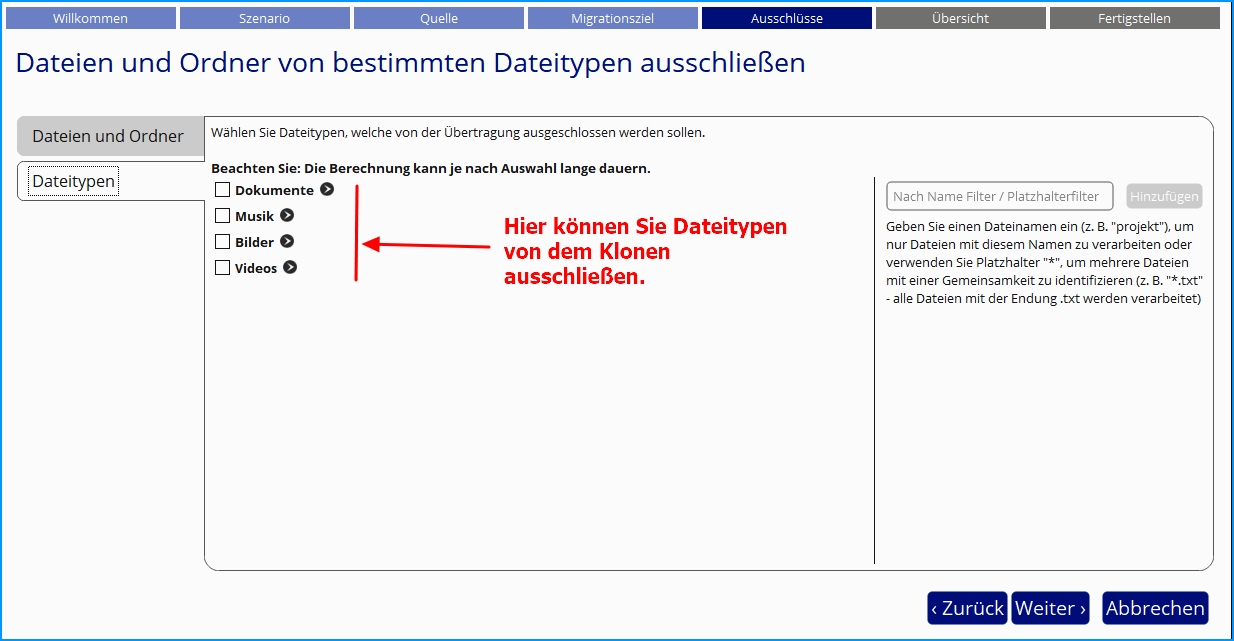Go to the Willkommen wizard step
The height and width of the screenshot is (641, 1234).
click(x=90, y=18)
